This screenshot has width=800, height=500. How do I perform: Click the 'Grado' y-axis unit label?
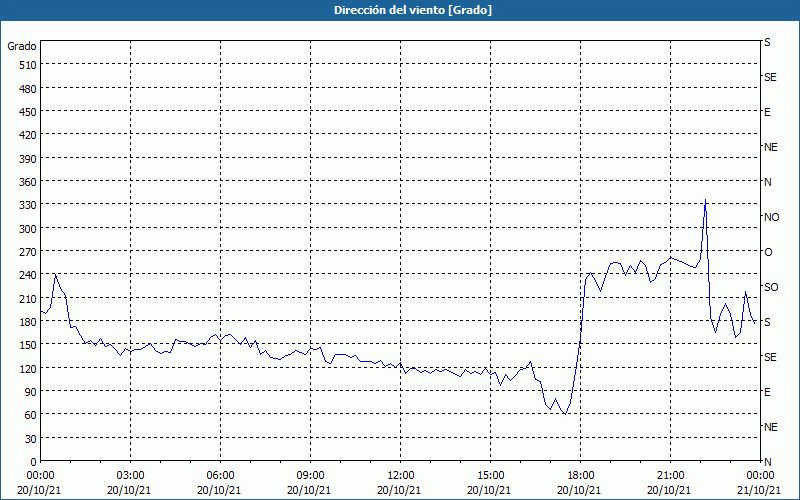click(22, 46)
